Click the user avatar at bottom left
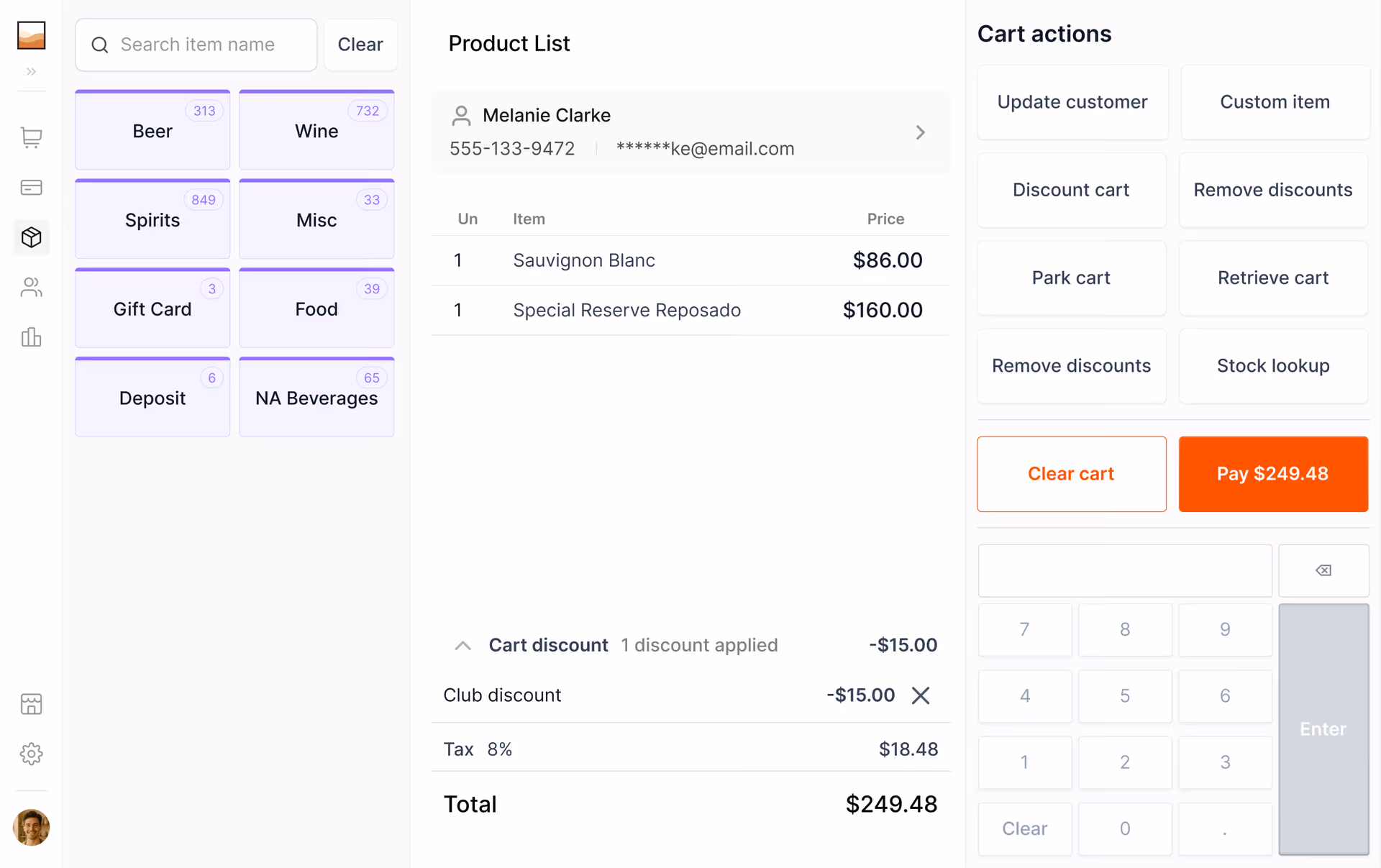The image size is (1381, 868). click(31, 827)
